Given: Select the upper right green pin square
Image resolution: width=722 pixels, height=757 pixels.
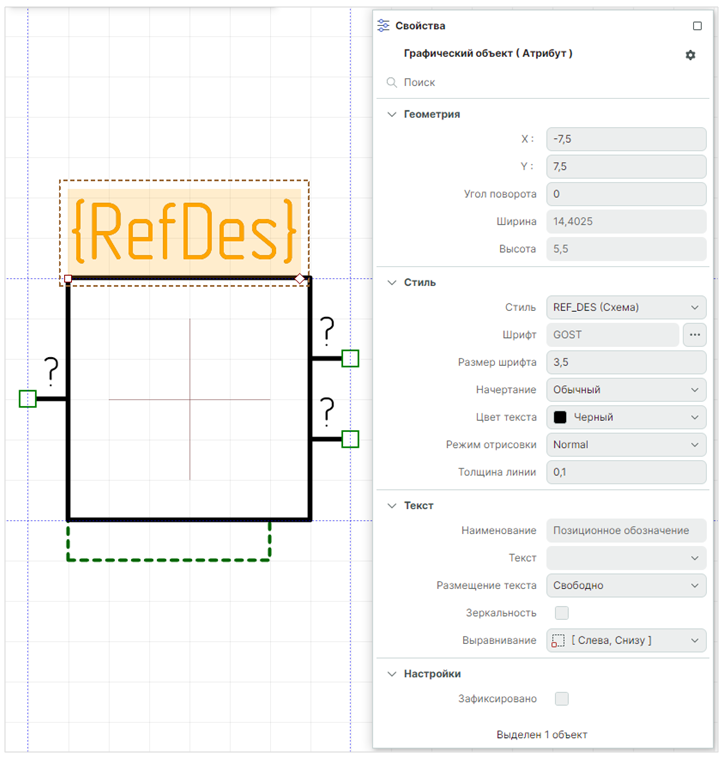Looking at the screenshot, I should tap(350, 359).
